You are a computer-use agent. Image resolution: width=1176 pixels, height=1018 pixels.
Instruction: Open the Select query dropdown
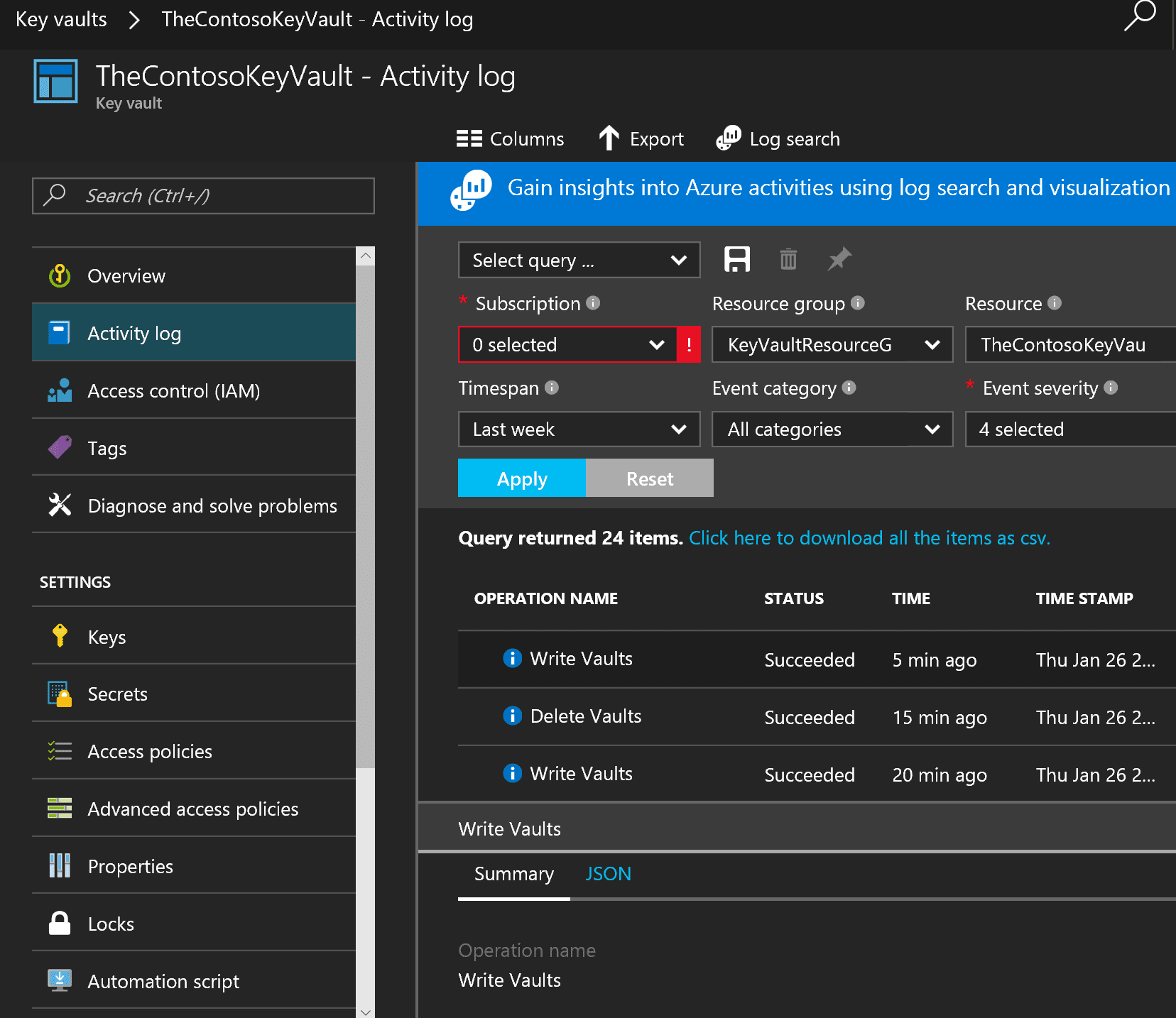[x=579, y=260]
